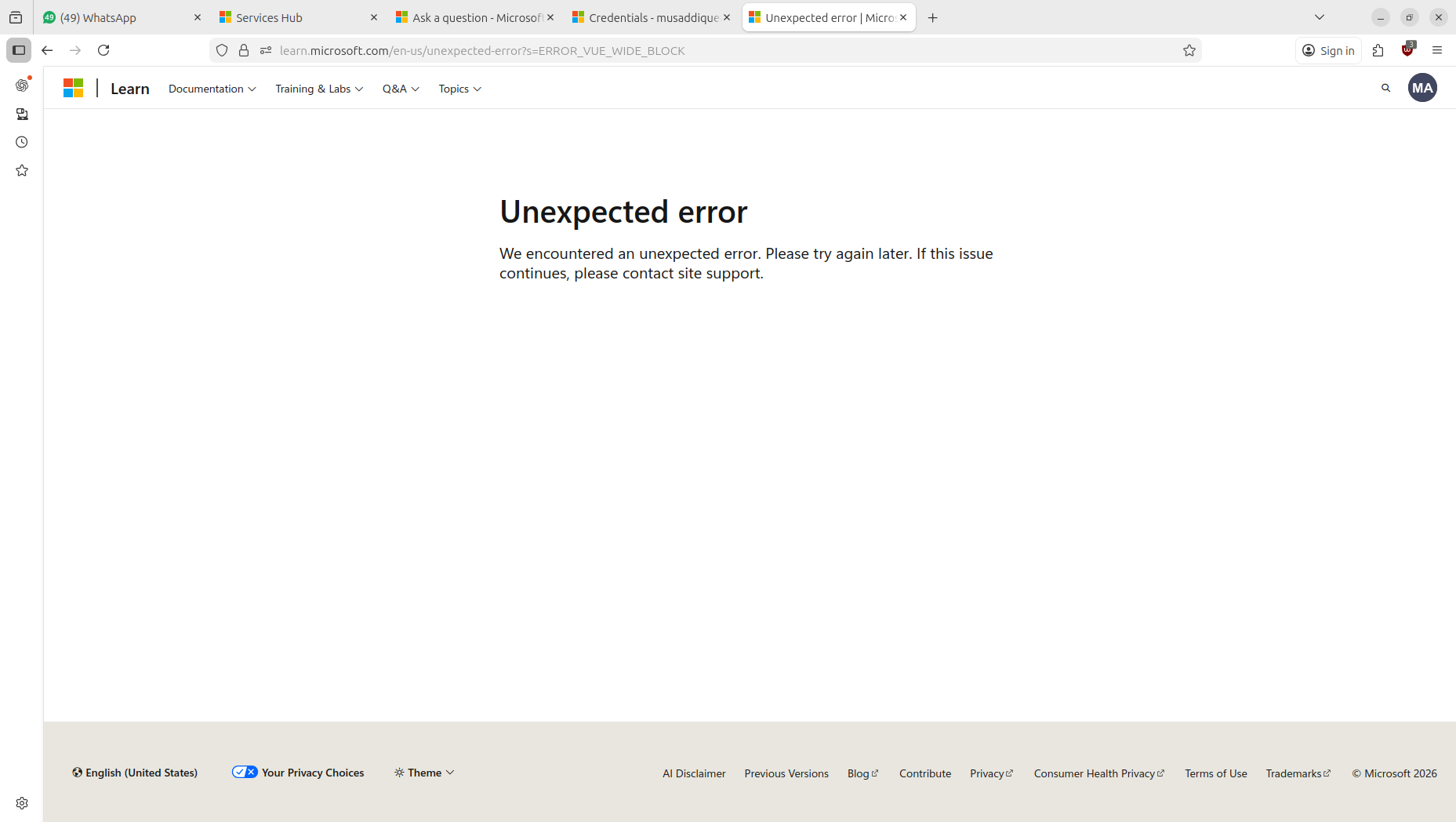Viewport: 1456px width, 822px height.
Task: Open site permissions icon in address bar
Action: pos(266,50)
